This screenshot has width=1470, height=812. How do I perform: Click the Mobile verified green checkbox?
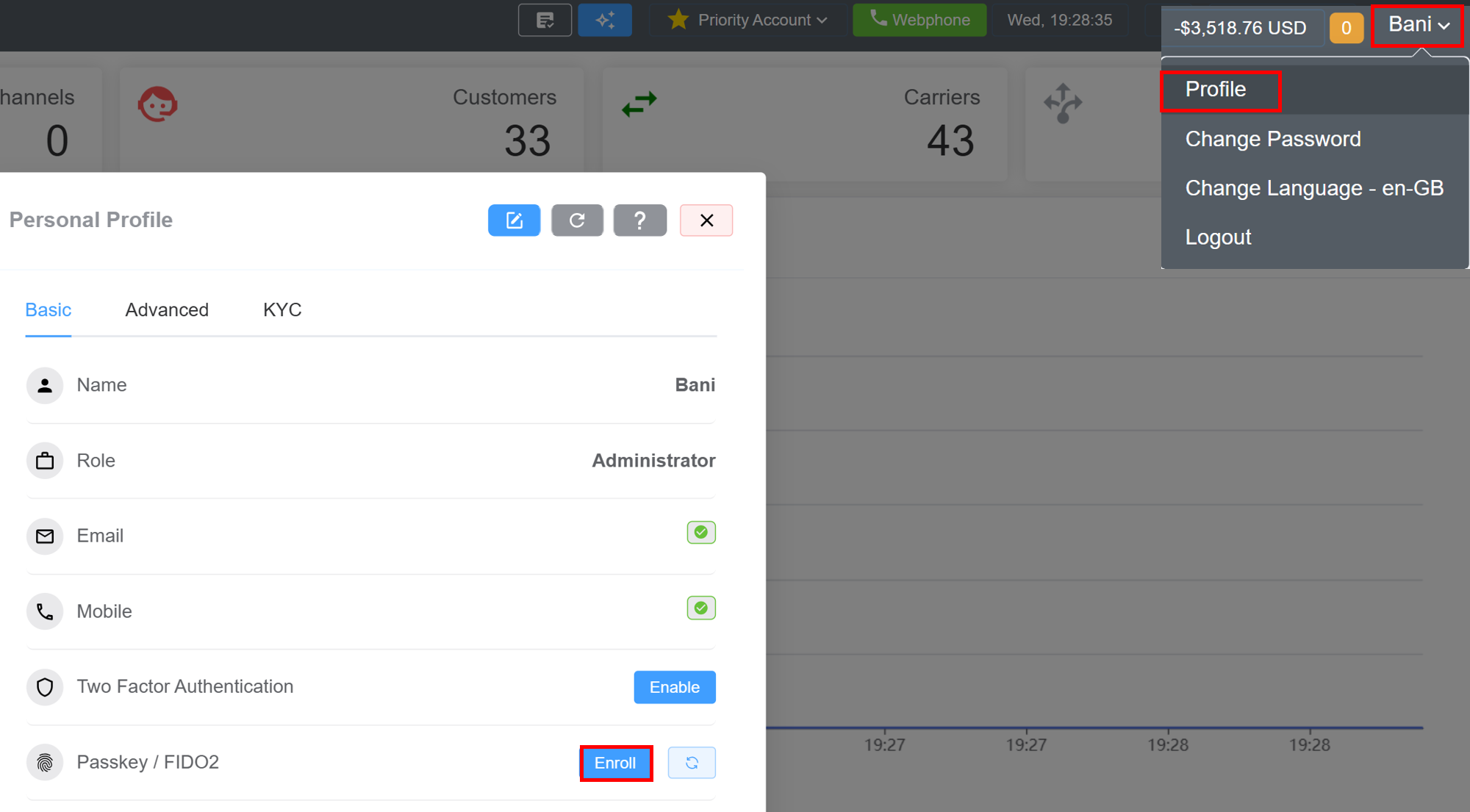(x=700, y=608)
